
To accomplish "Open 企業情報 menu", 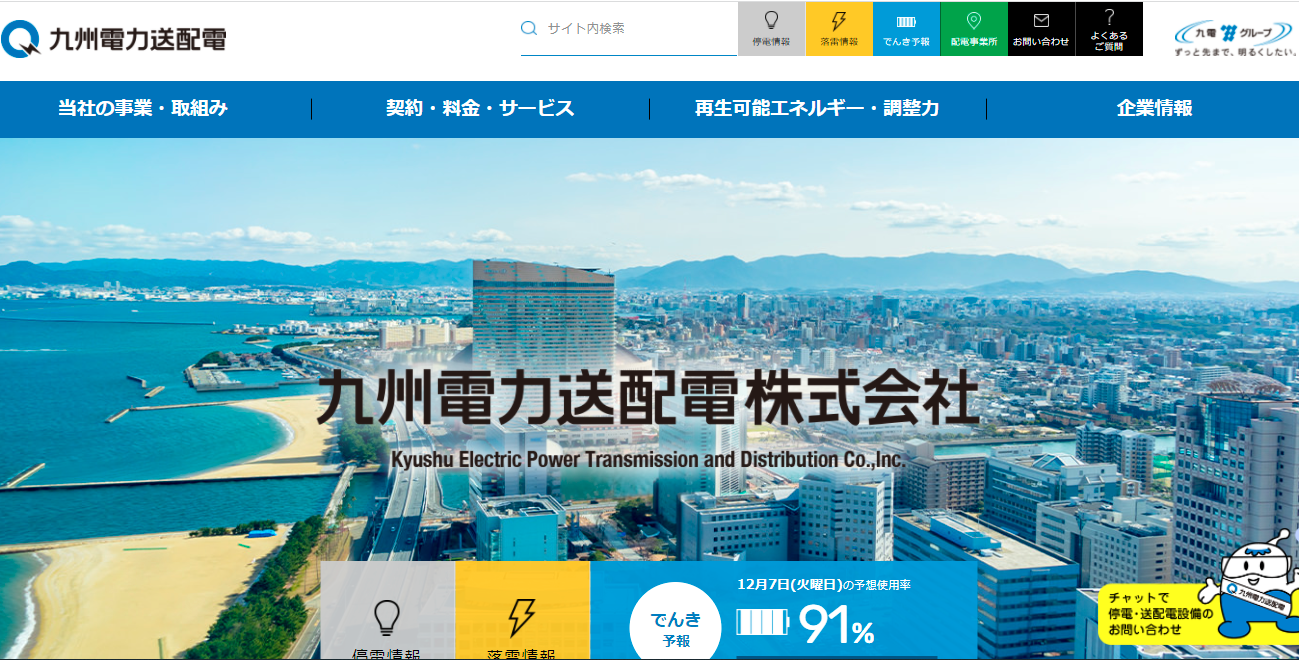I will [1154, 109].
